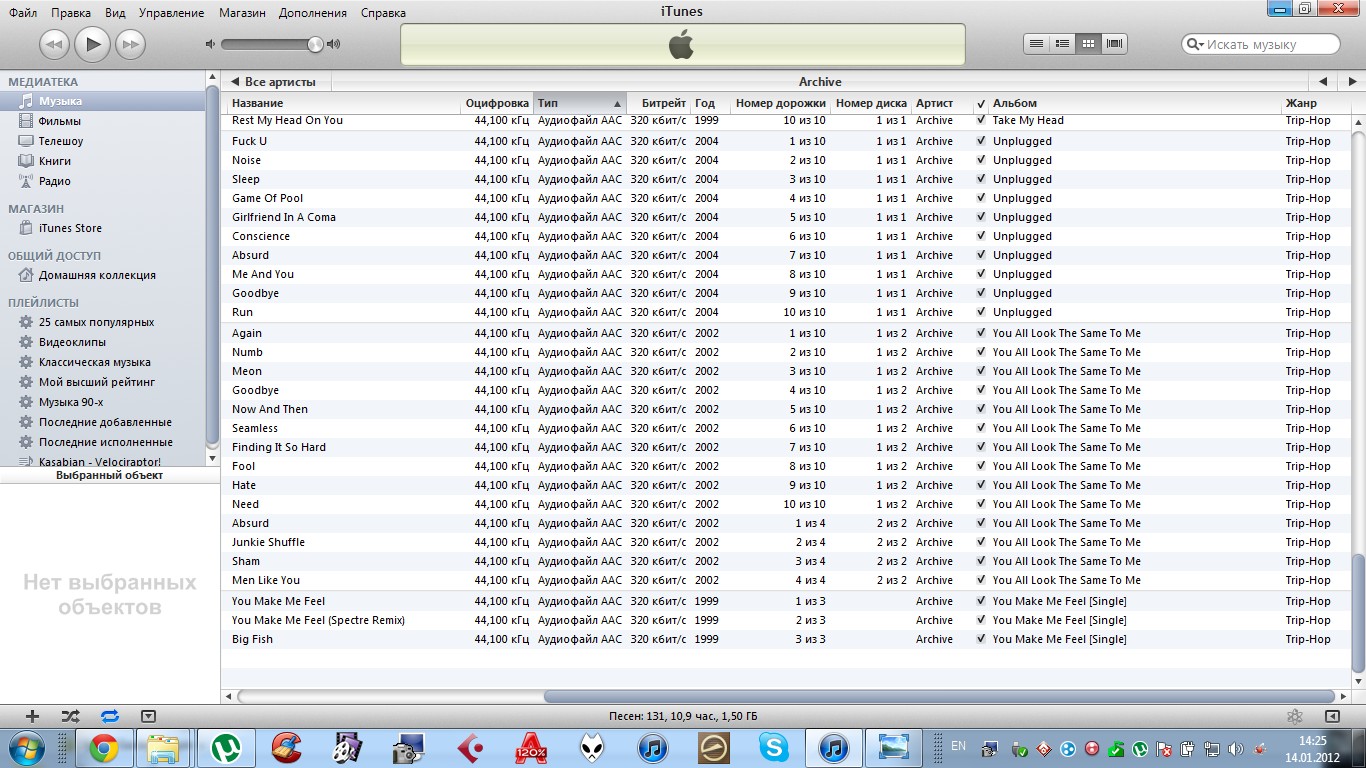Image resolution: width=1366 pixels, height=768 pixels.
Task: Open the Genius sidebar icon
Action: point(1295,716)
